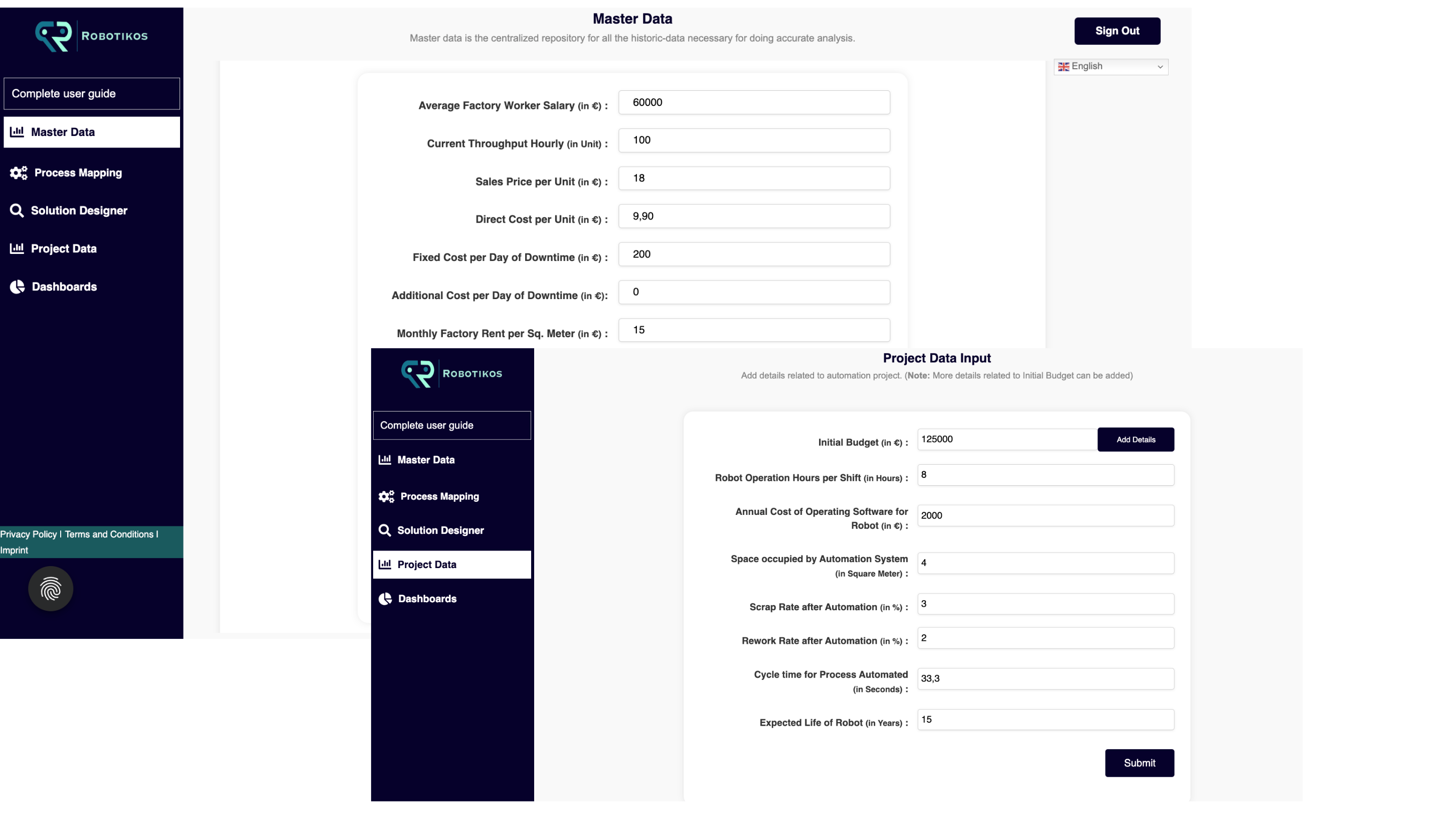This screenshot has height=819, width=1456.
Task: Open Dashboards section icon
Action: point(17,287)
